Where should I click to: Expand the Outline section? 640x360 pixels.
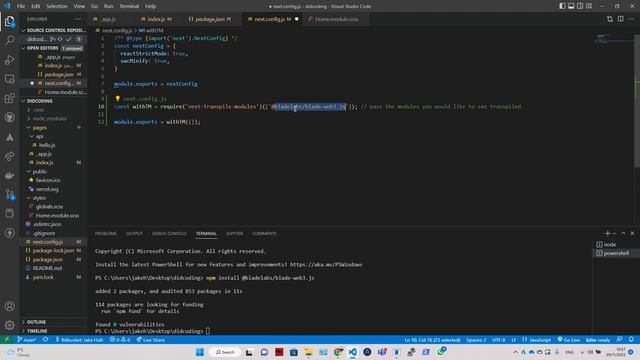click(53, 322)
